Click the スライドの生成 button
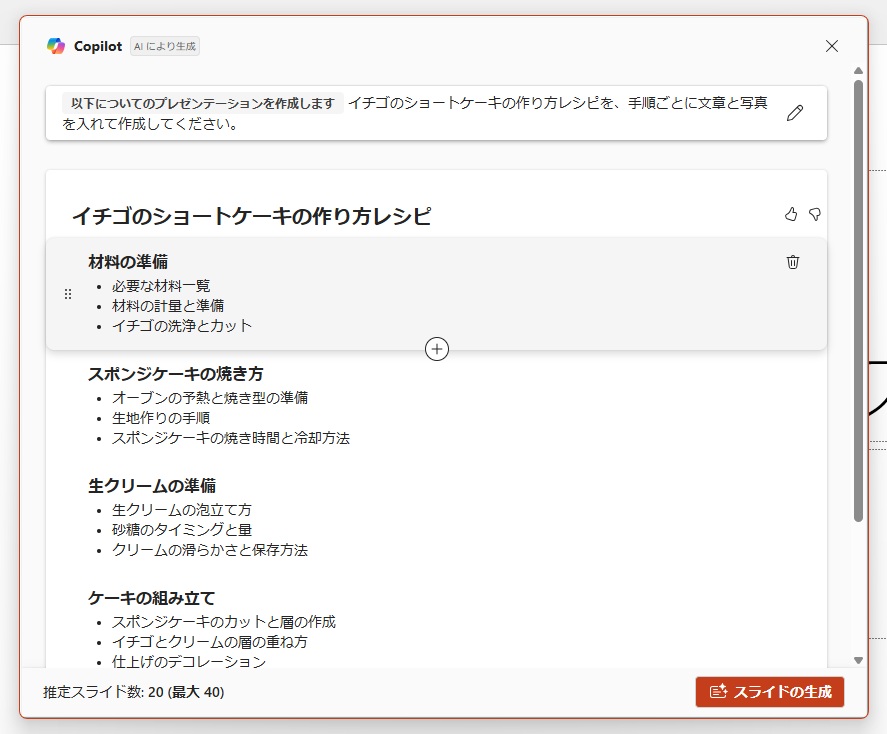 point(769,692)
